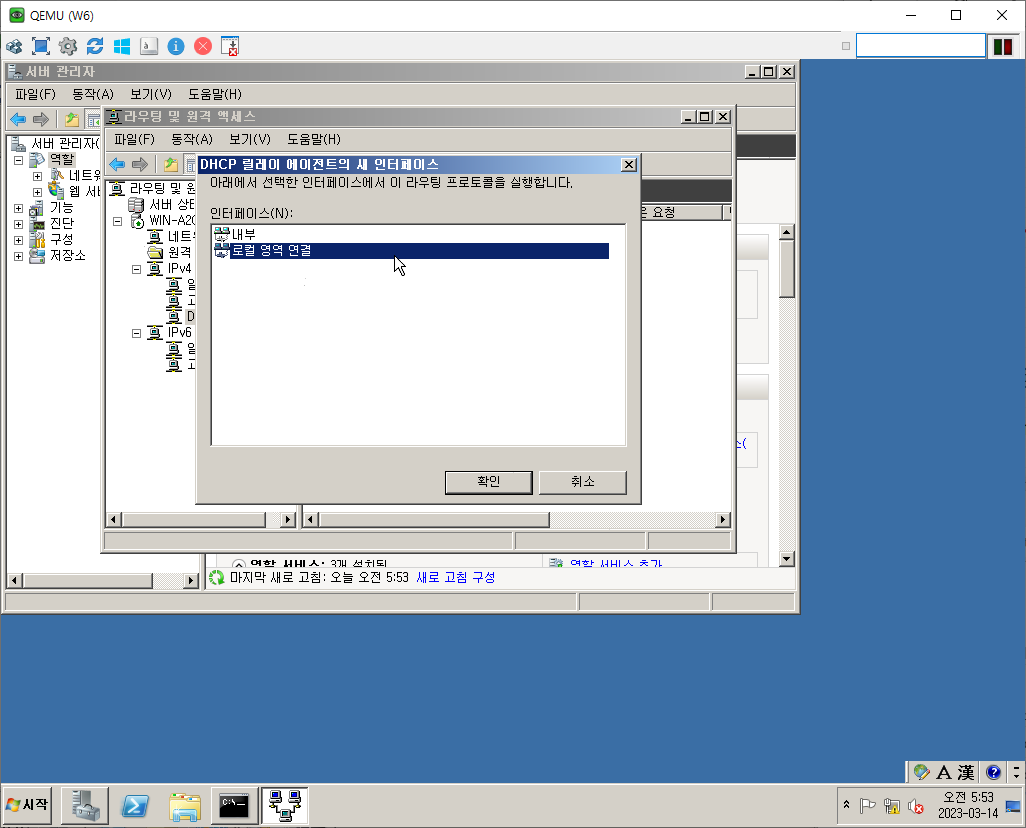The height and width of the screenshot is (828, 1026).
Task: Select the 내부 interface icon in the list
Action: 222,234
